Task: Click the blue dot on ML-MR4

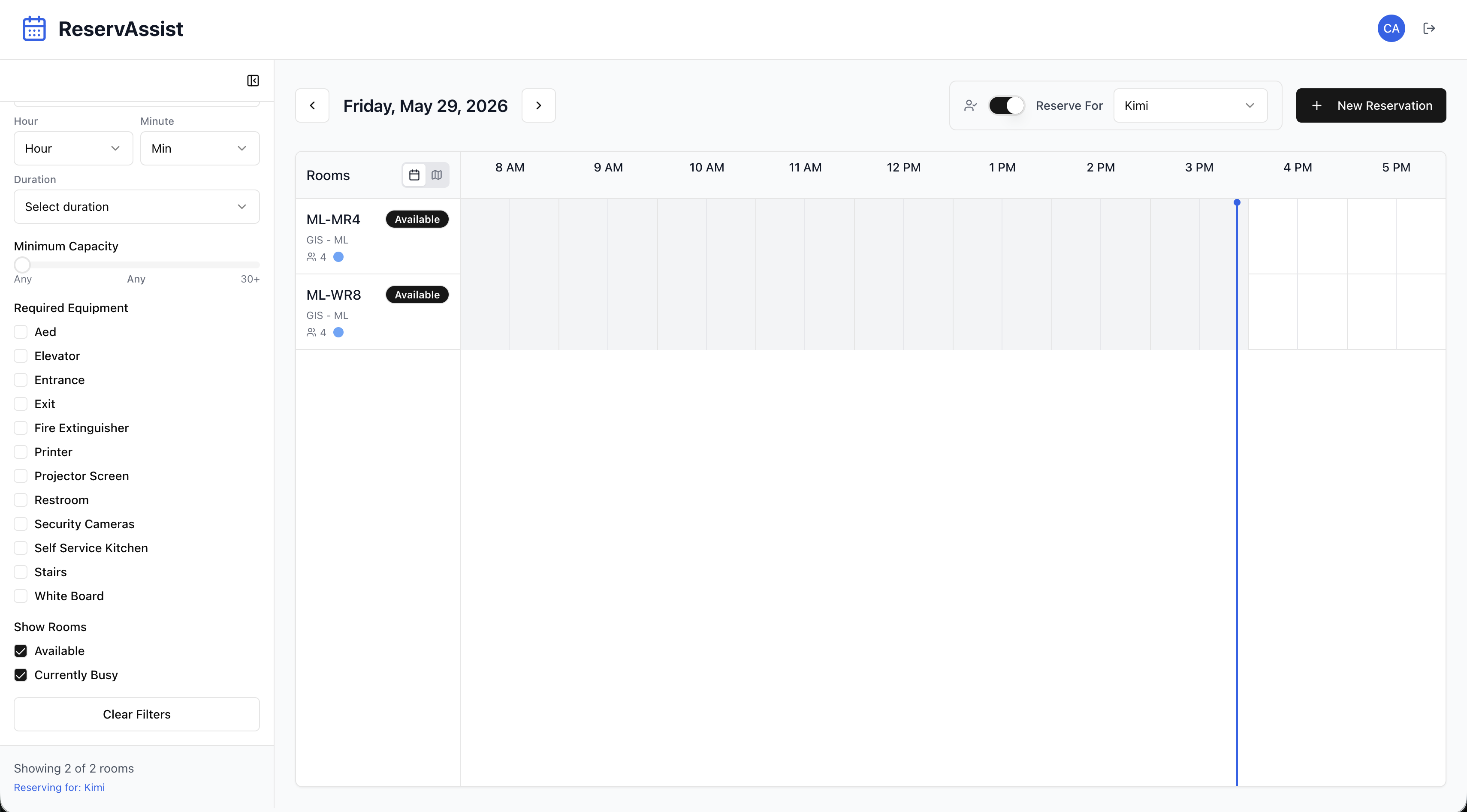Action: point(338,257)
